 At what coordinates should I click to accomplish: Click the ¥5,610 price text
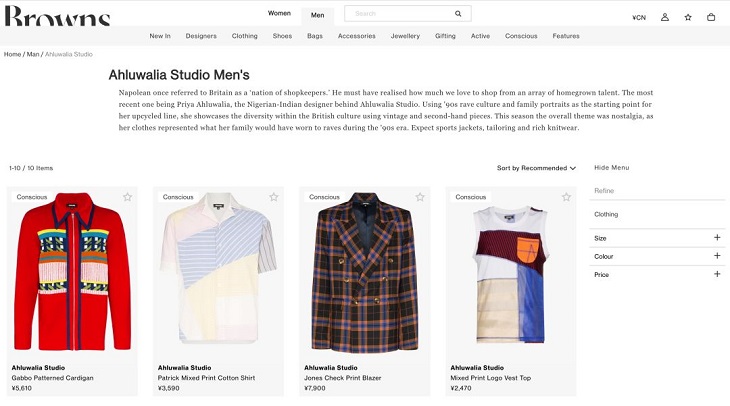coord(21,388)
